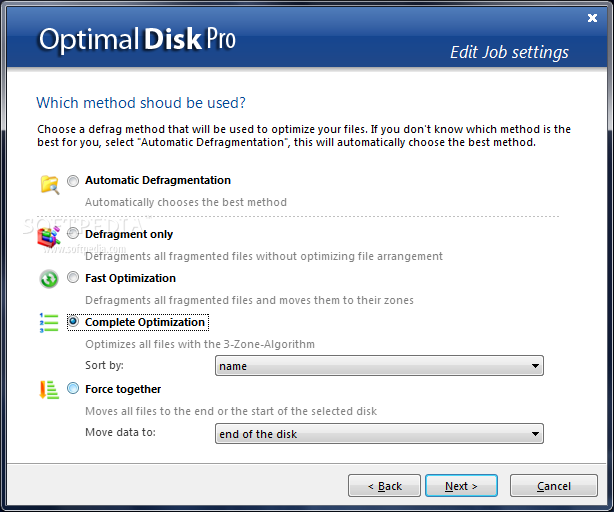Select the Defragment only radio button
Image resolution: width=614 pixels, height=512 pixels.
[73, 233]
